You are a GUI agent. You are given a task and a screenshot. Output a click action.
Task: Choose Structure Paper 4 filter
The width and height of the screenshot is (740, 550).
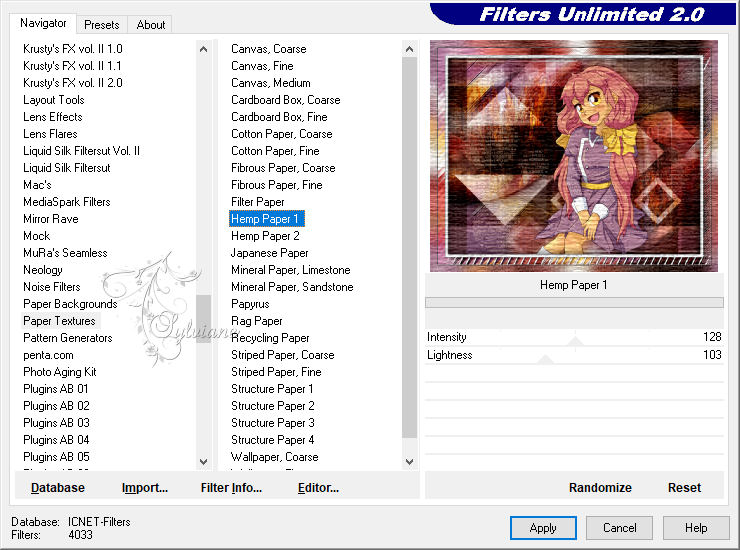272,440
